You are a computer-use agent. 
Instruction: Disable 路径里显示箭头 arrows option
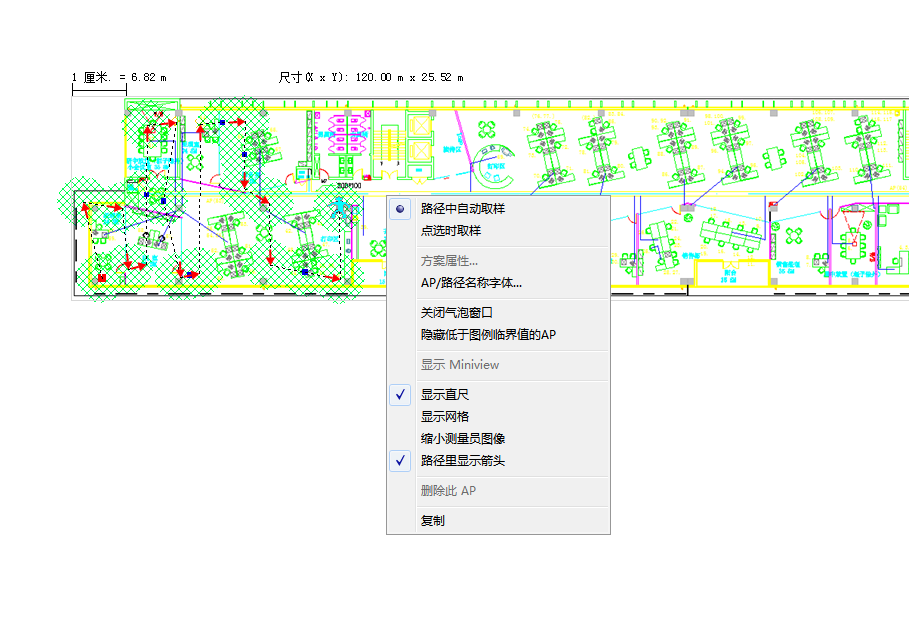click(462, 461)
